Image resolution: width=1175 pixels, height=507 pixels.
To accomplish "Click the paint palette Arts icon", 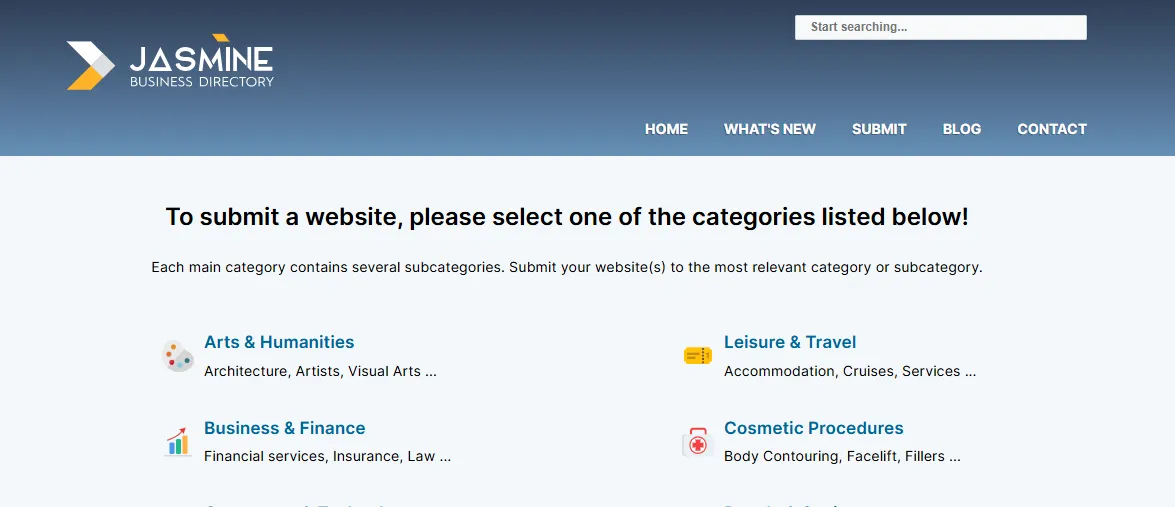I will [178, 356].
